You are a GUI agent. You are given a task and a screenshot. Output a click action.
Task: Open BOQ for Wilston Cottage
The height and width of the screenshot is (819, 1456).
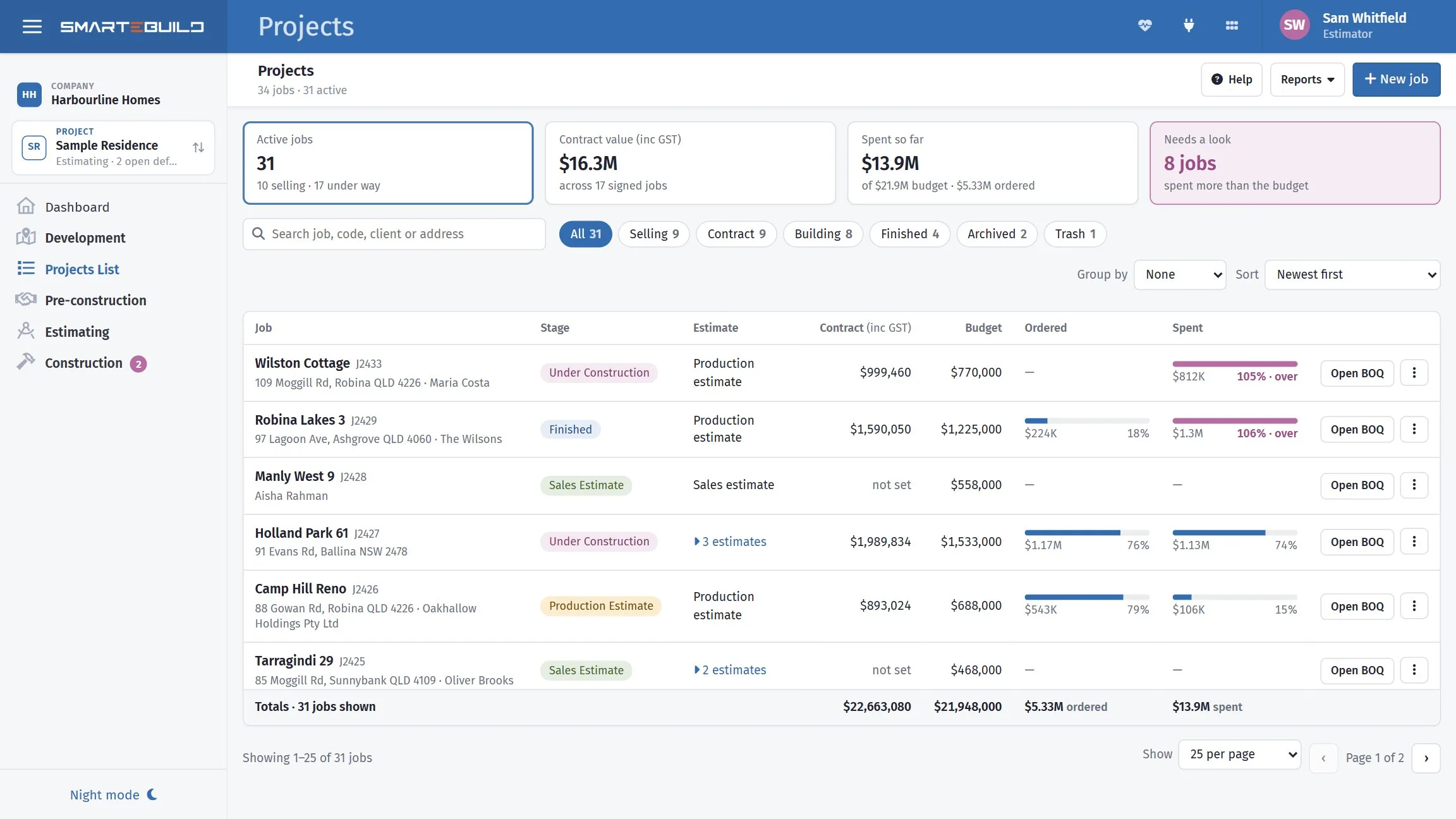[1357, 373]
